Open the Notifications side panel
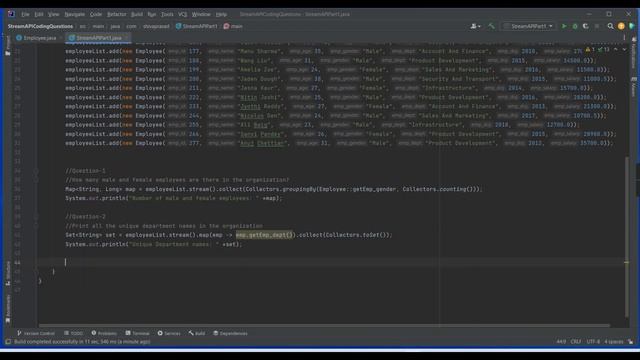This screenshot has width=640, height=360. click(x=634, y=53)
